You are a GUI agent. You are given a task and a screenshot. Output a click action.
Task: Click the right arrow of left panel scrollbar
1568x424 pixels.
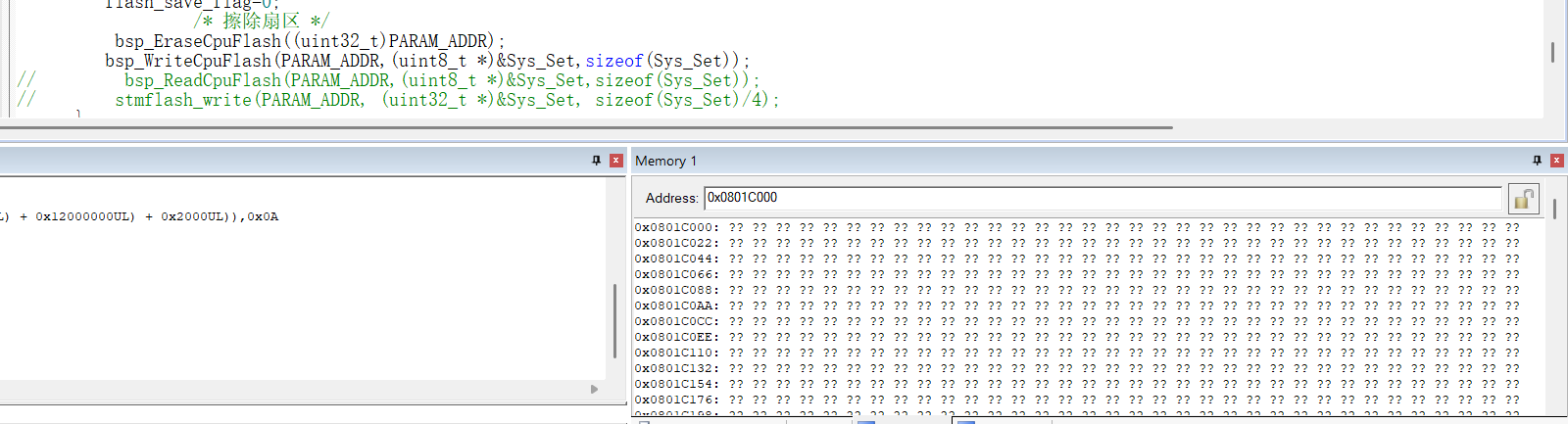pos(594,389)
